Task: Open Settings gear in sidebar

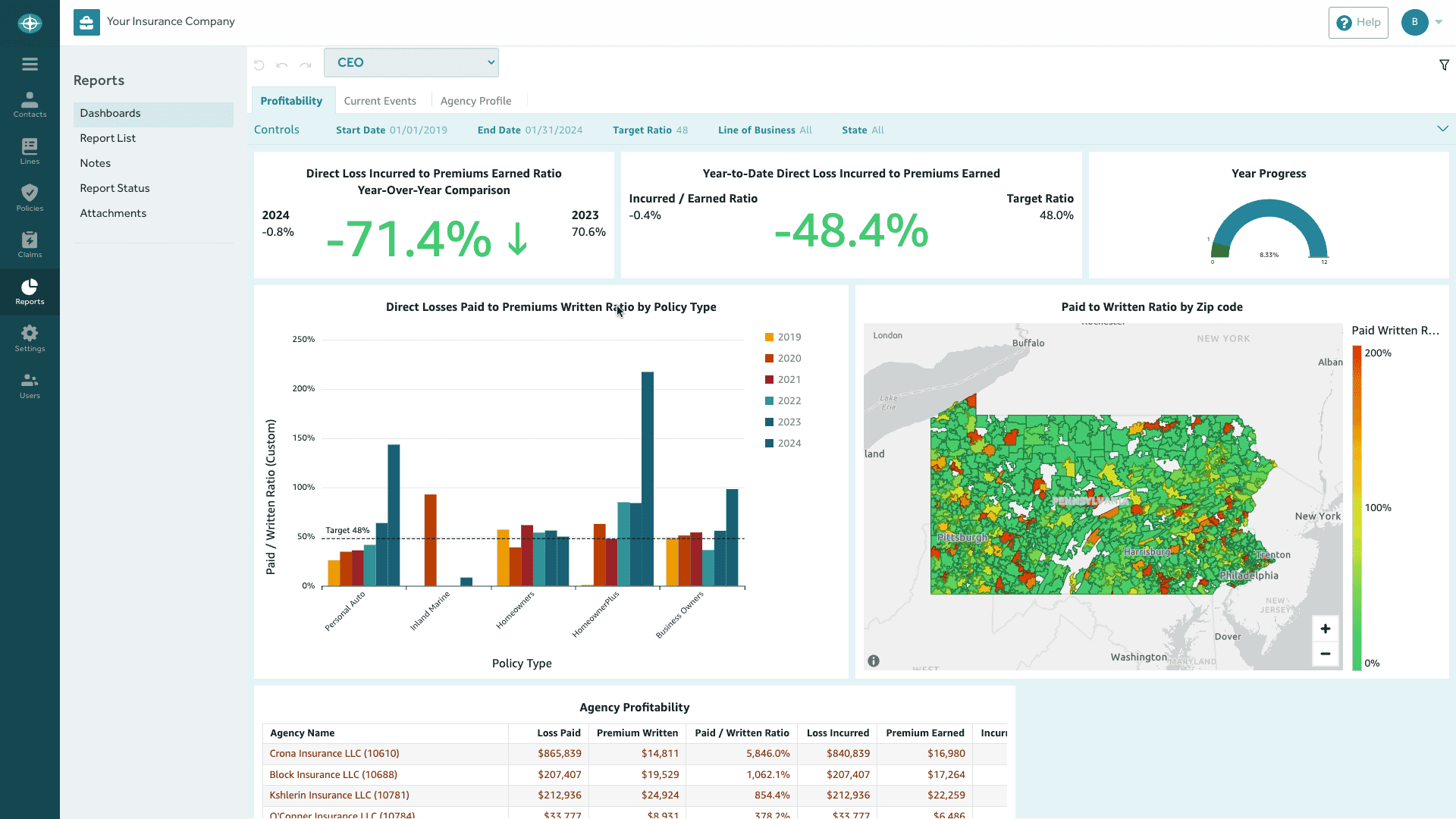Action: pyautogui.click(x=30, y=338)
